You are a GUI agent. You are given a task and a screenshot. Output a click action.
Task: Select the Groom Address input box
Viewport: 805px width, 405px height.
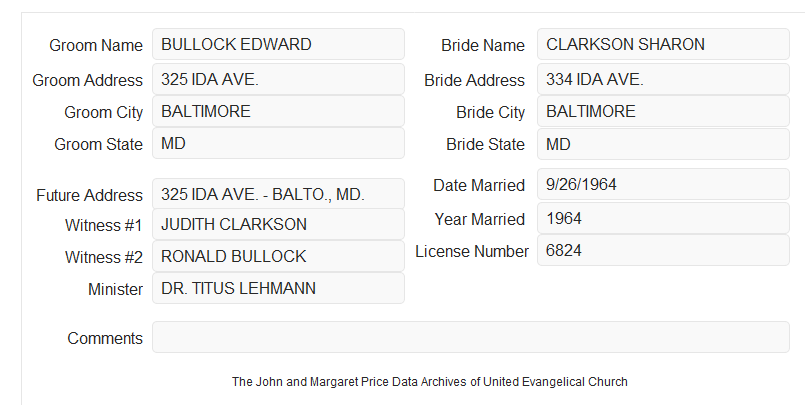click(x=278, y=79)
